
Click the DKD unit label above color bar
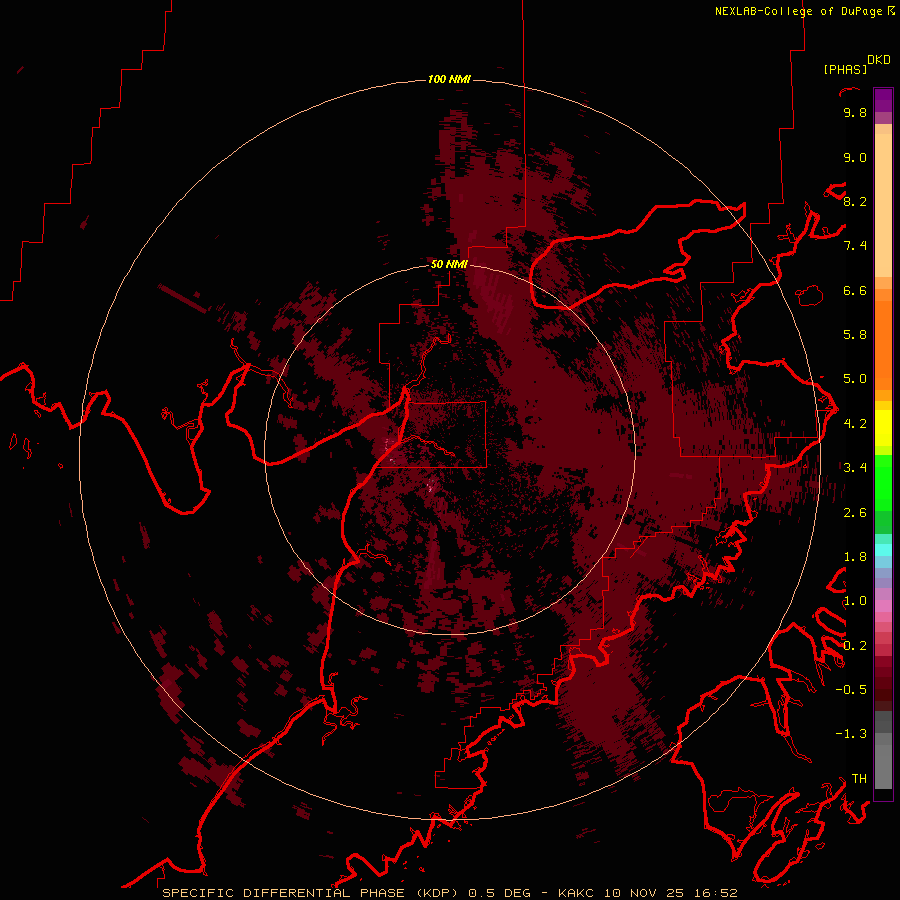coord(879,60)
